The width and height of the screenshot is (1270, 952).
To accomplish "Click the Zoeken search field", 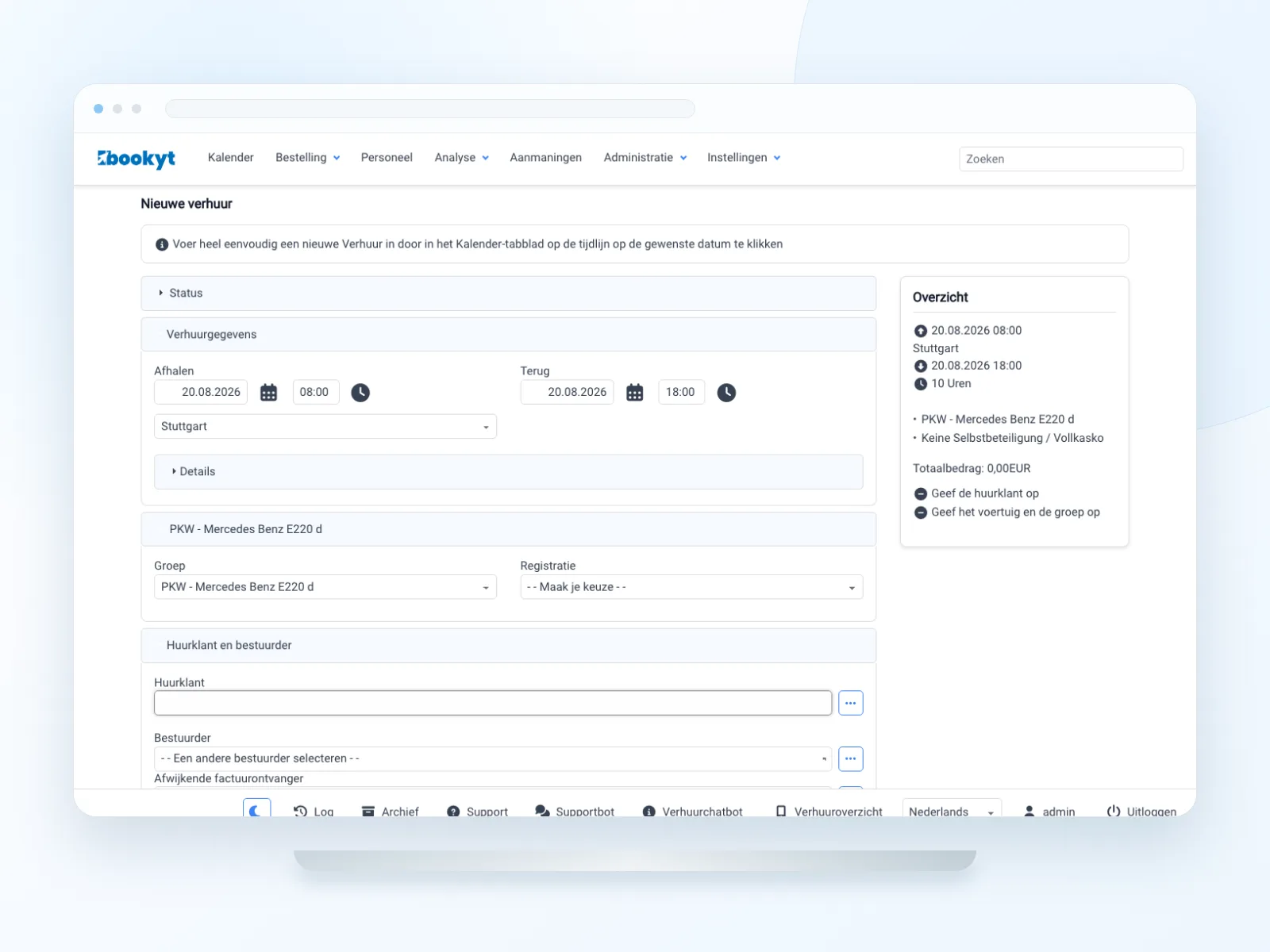I will pos(1071,159).
